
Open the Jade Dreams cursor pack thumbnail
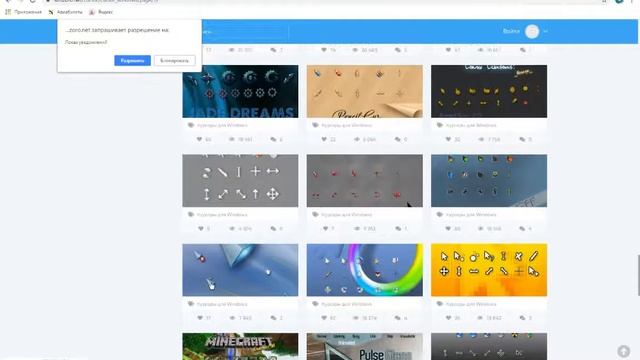240,91
